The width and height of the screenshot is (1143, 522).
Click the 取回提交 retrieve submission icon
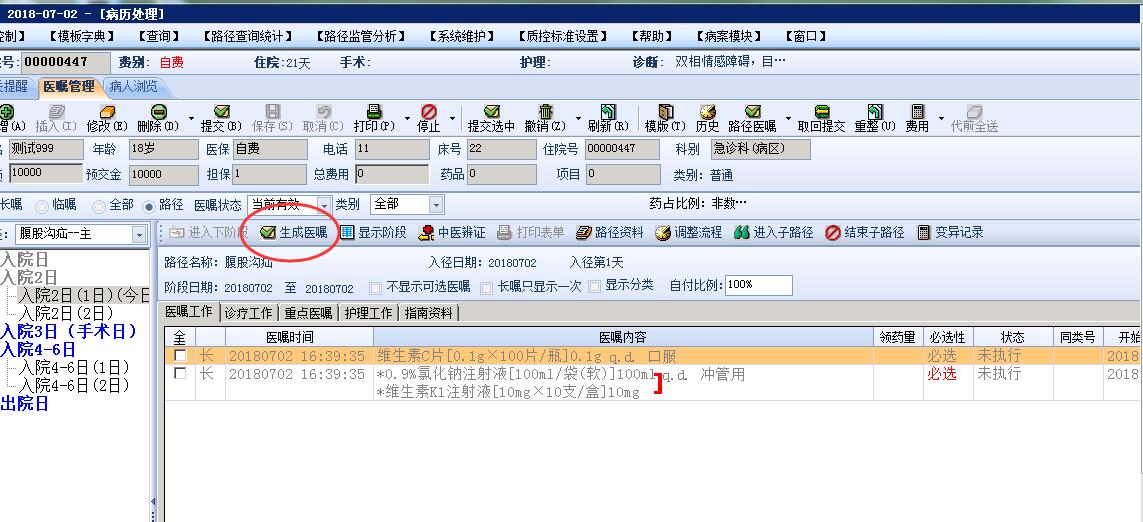pyautogui.click(x=822, y=112)
